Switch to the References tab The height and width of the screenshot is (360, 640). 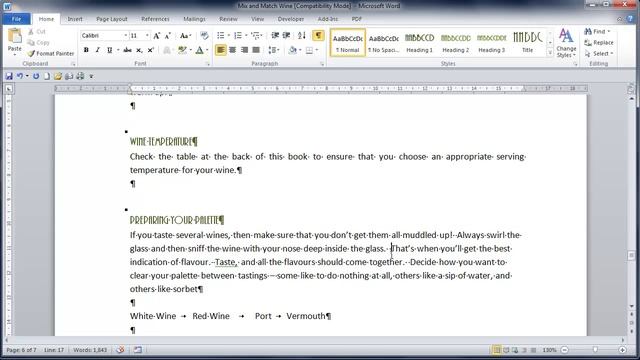[x=155, y=19]
